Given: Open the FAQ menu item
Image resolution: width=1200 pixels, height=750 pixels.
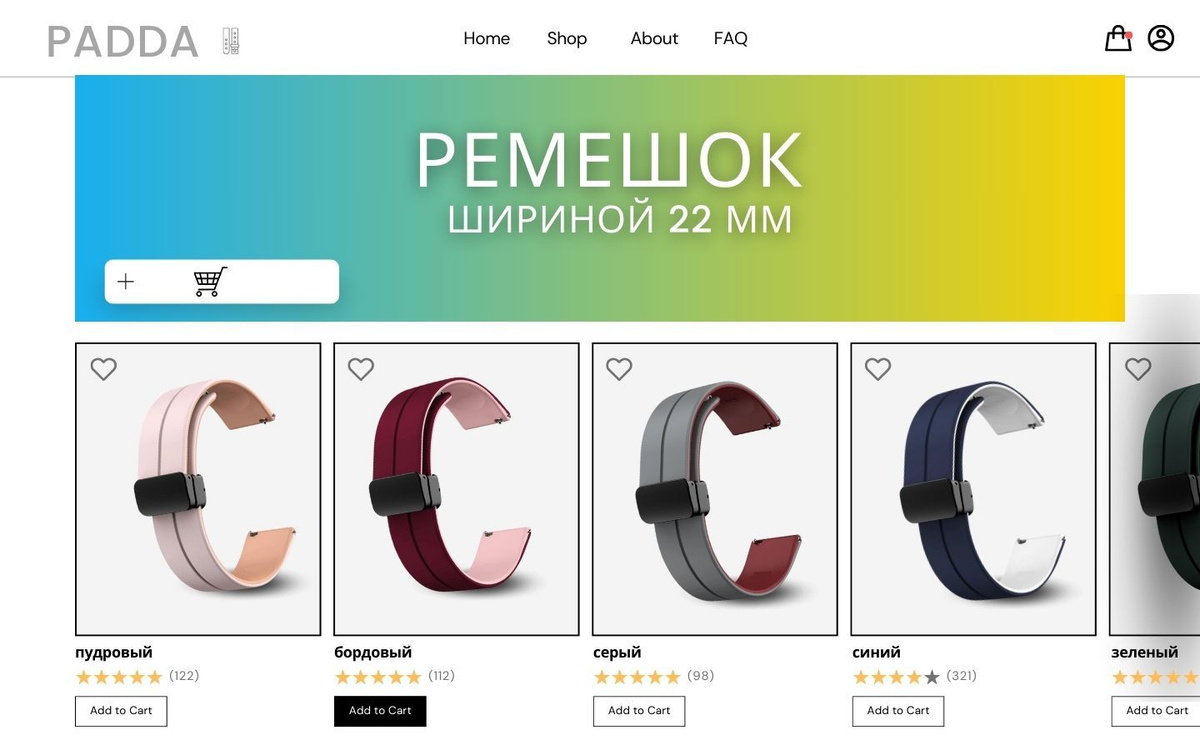Looking at the screenshot, I should pos(731,38).
